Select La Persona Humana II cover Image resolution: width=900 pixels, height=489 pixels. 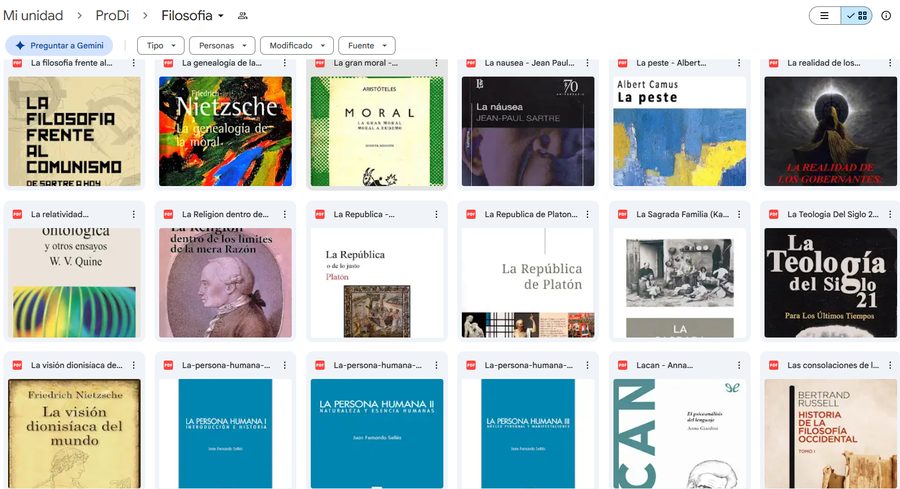point(377,433)
